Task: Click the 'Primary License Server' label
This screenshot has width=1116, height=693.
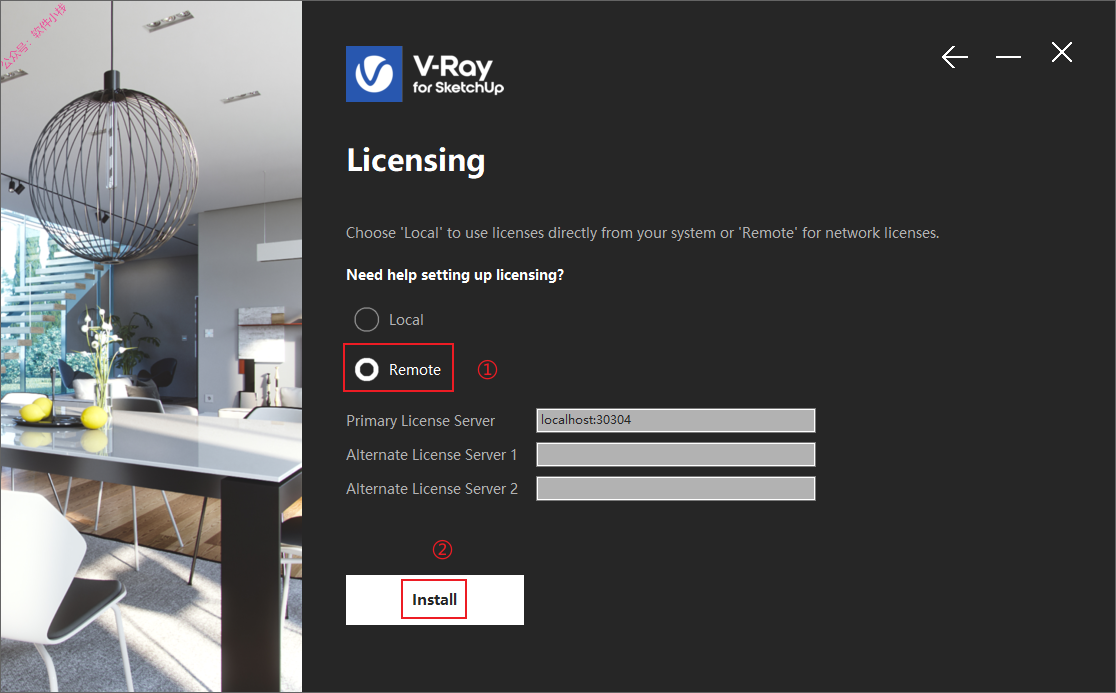Action: [x=420, y=420]
